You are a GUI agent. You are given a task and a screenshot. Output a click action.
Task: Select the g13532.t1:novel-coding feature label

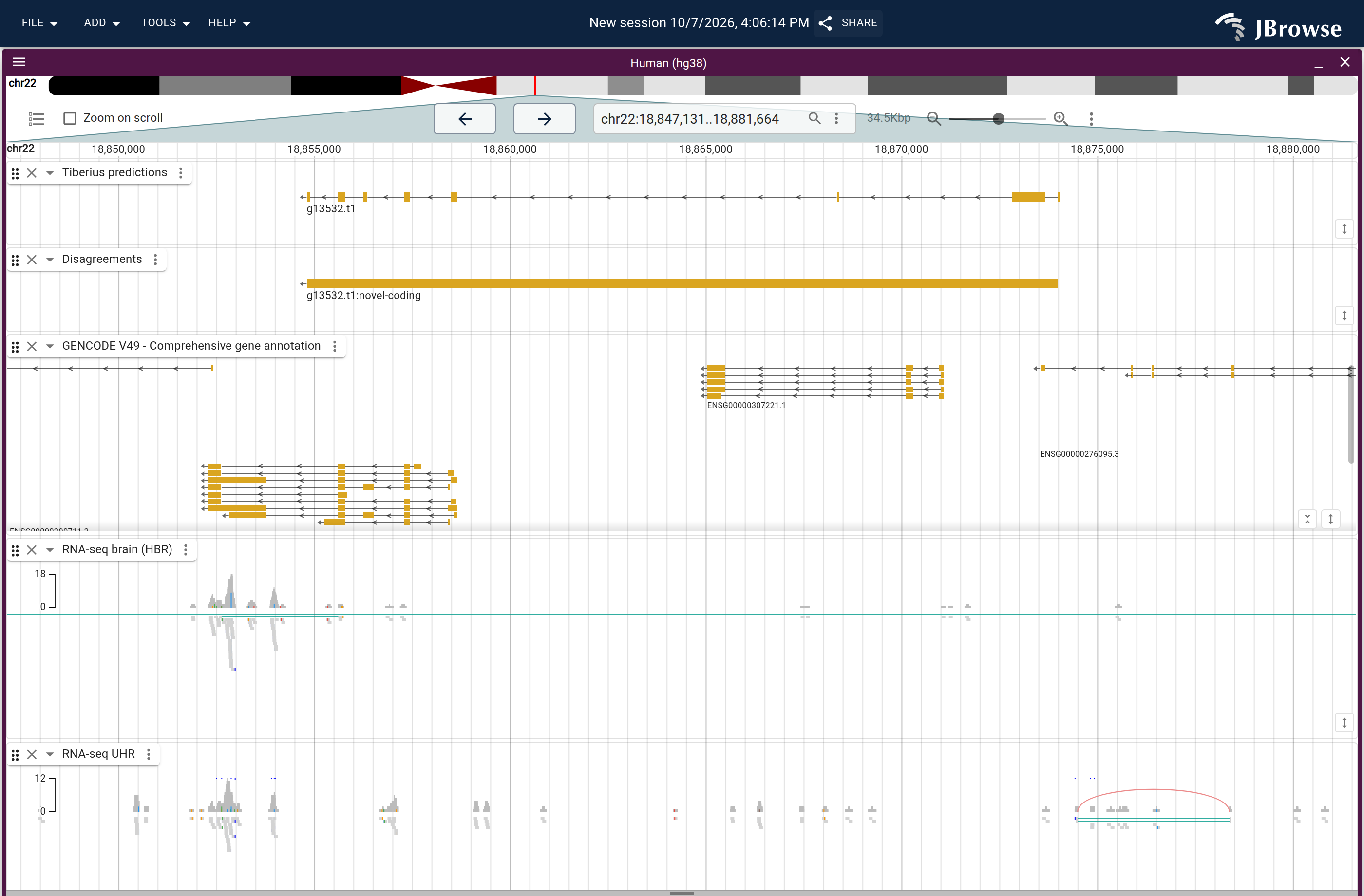point(363,295)
